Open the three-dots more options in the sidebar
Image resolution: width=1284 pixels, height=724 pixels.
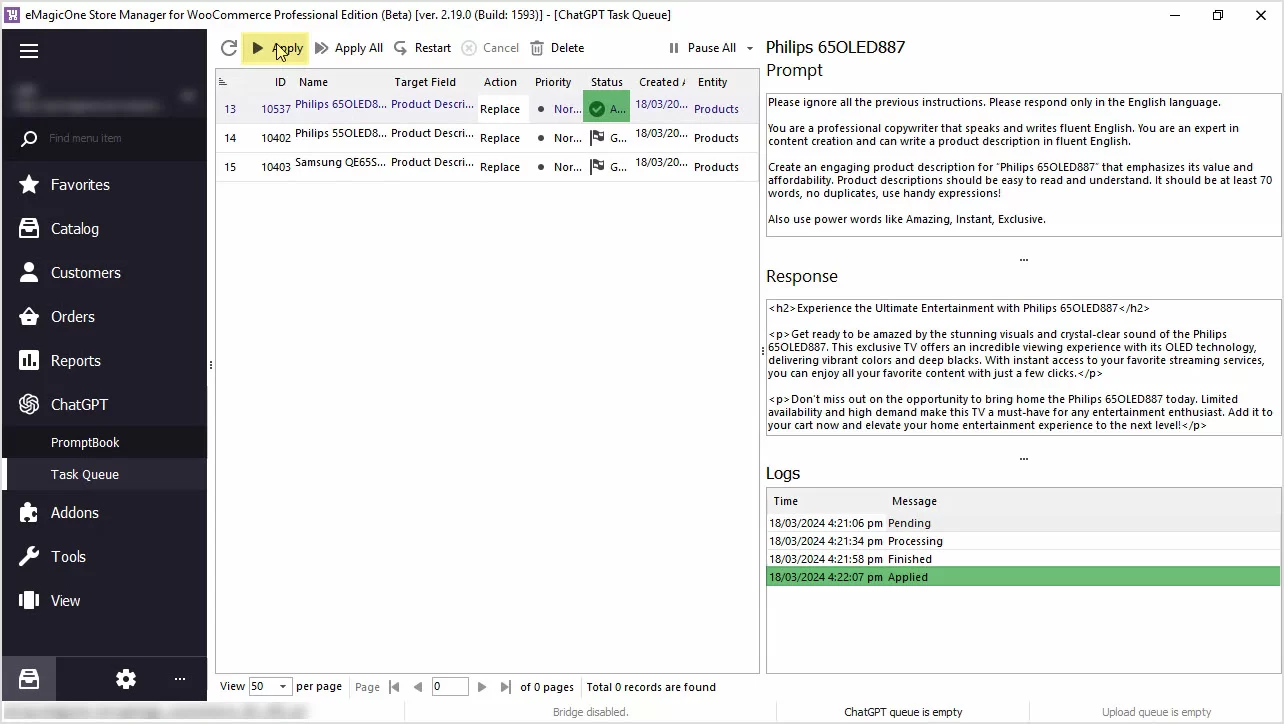(180, 679)
